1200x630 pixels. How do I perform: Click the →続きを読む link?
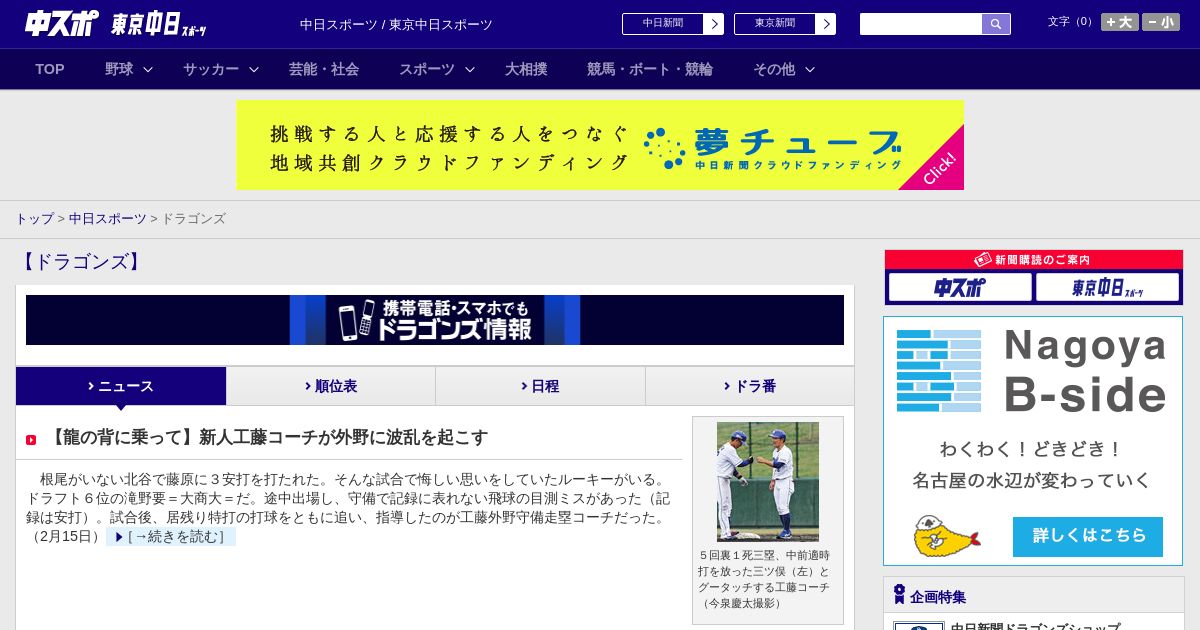click(x=171, y=537)
